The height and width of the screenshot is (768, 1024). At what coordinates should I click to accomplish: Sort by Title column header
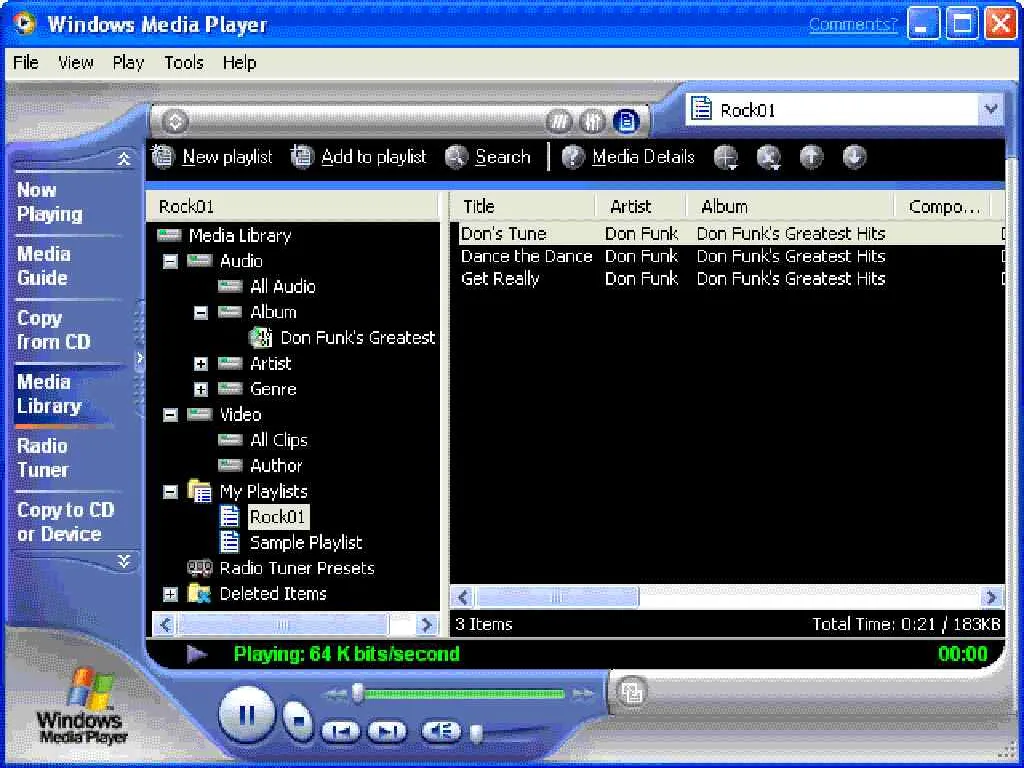[x=522, y=206]
